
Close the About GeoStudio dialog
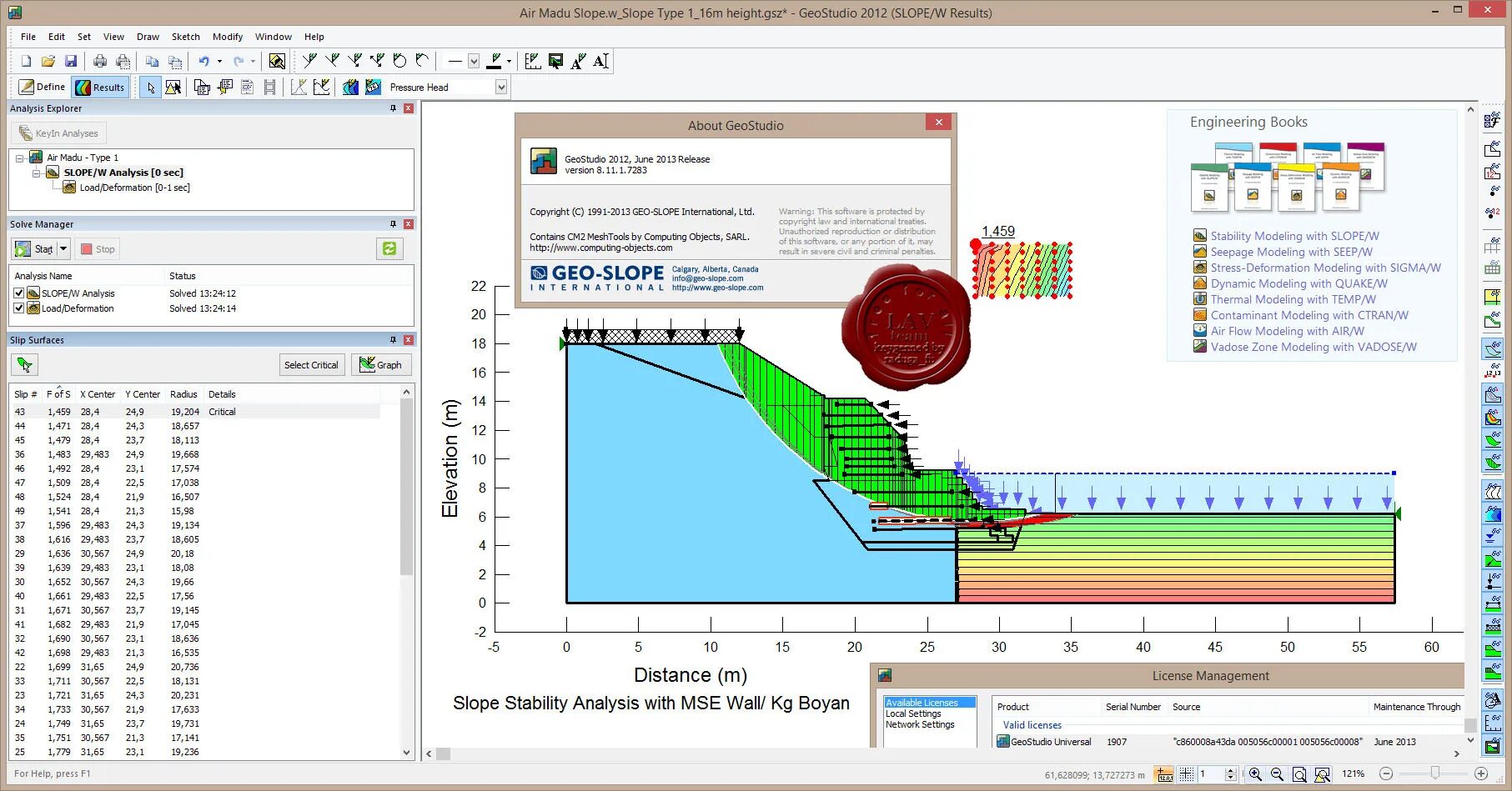point(939,123)
